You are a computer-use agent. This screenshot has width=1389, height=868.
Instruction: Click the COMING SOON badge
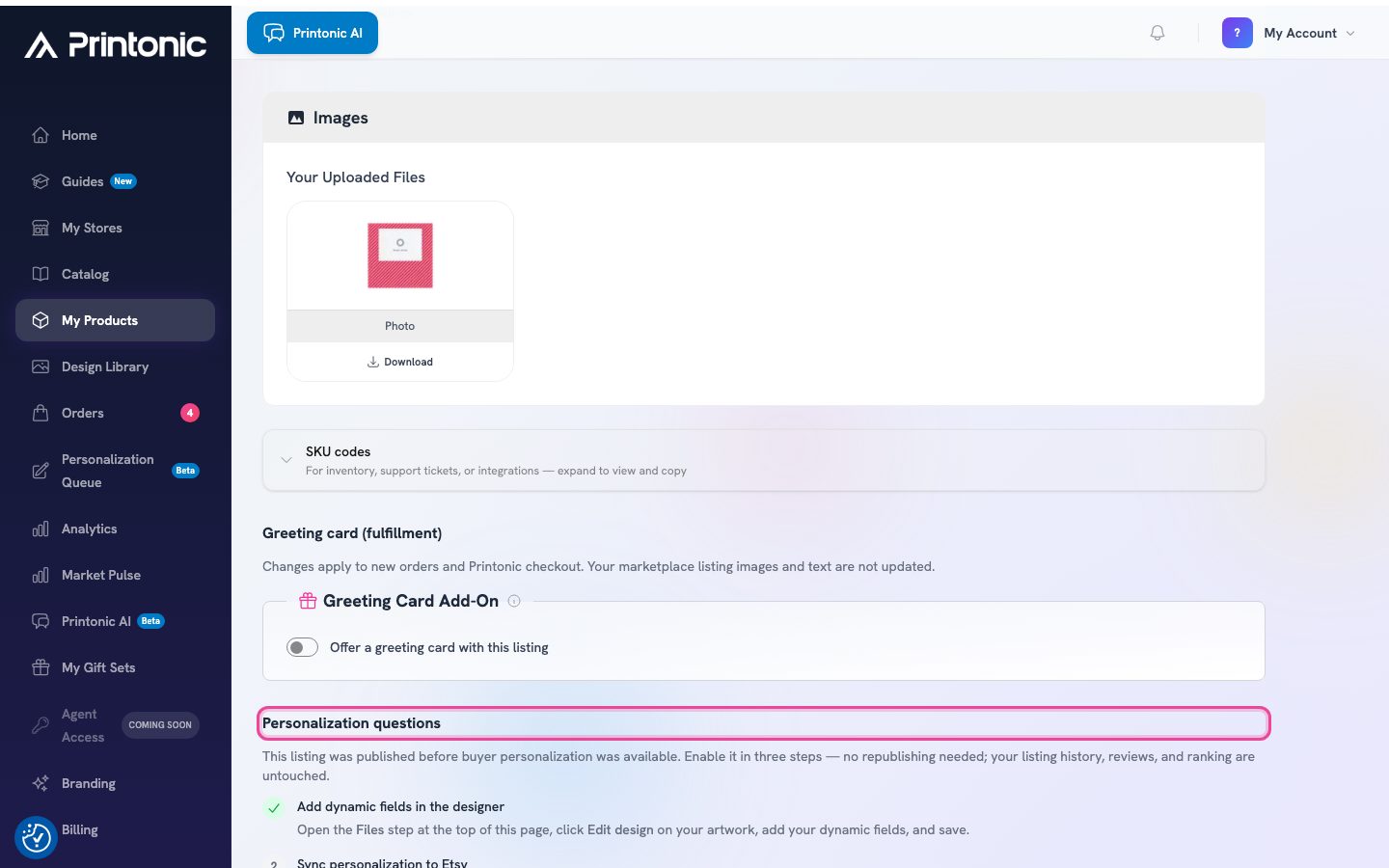pos(160,725)
